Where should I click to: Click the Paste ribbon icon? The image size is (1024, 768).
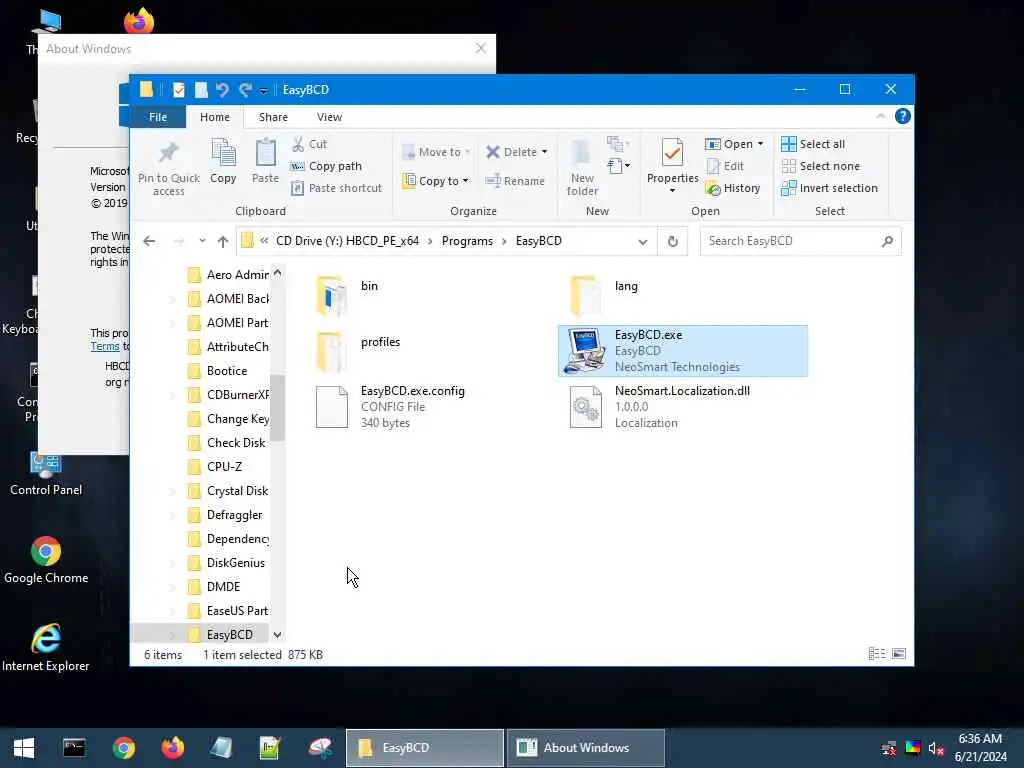(265, 161)
